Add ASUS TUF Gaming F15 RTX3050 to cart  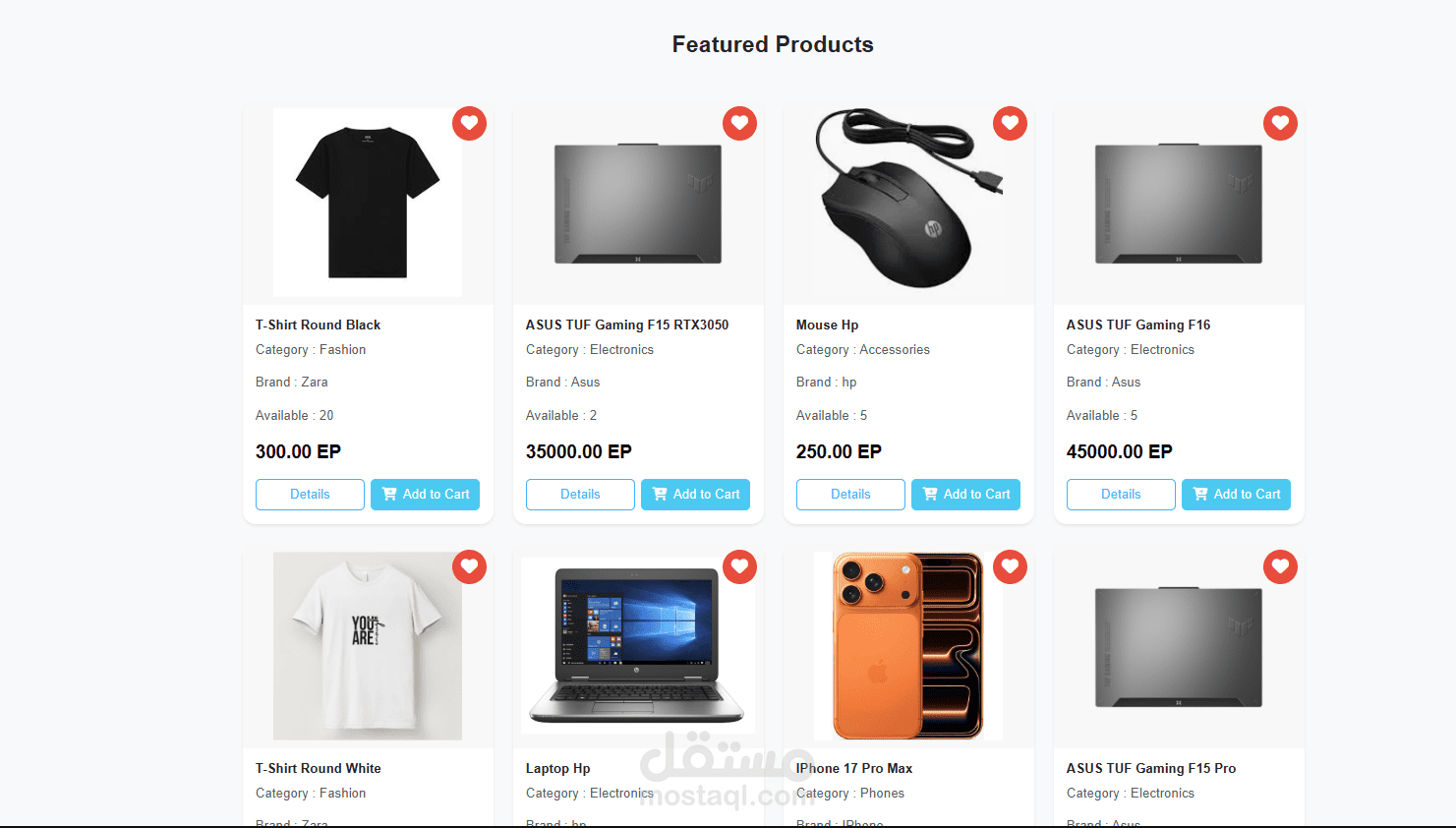click(695, 495)
